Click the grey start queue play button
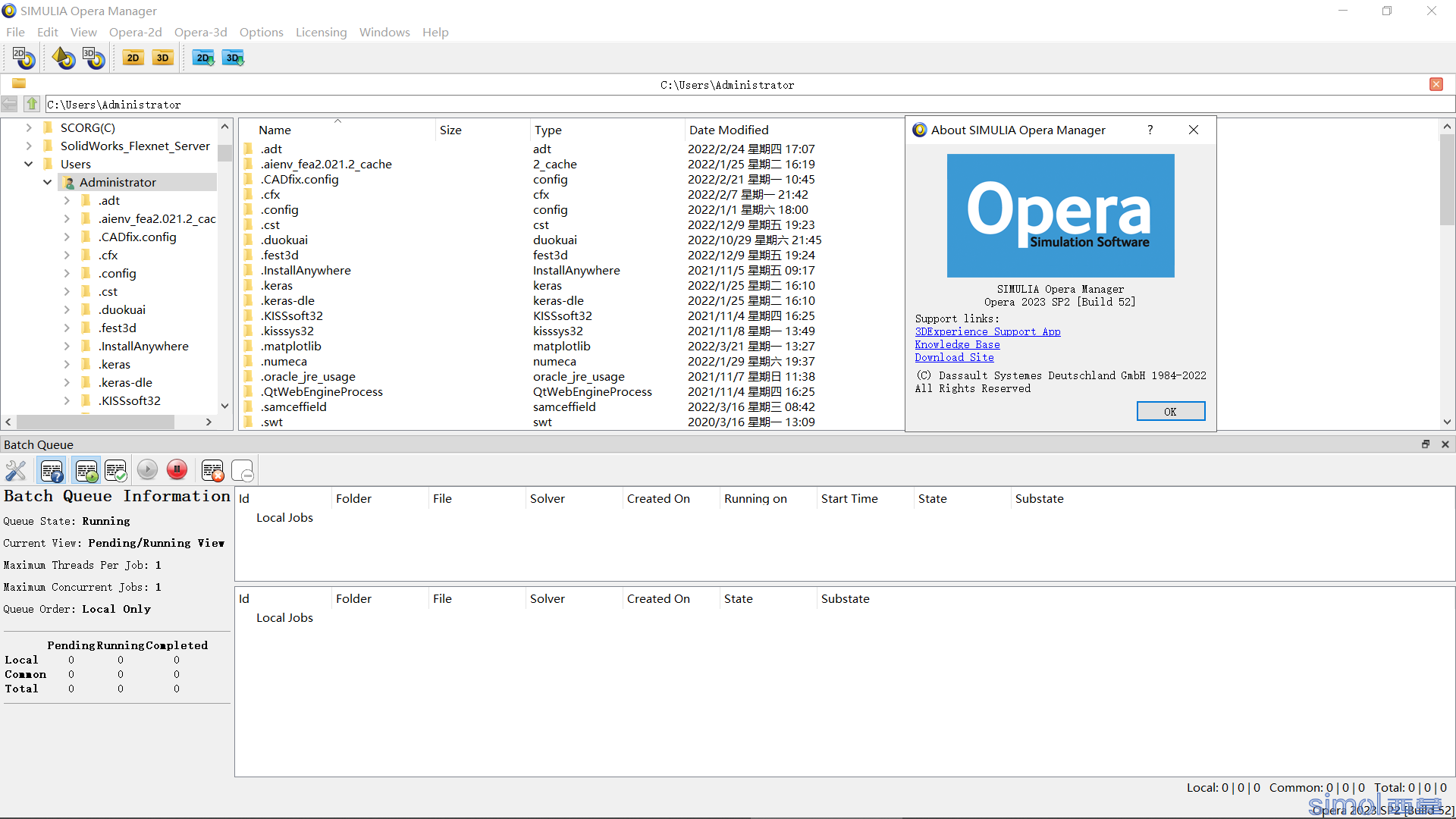This screenshot has height=819, width=1456. 147,470
